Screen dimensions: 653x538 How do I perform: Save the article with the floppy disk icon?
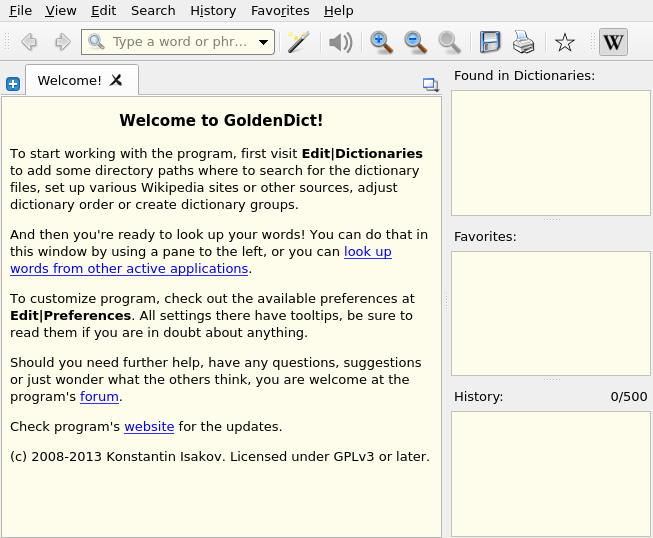pyautogui.click(x=489, y=42)
